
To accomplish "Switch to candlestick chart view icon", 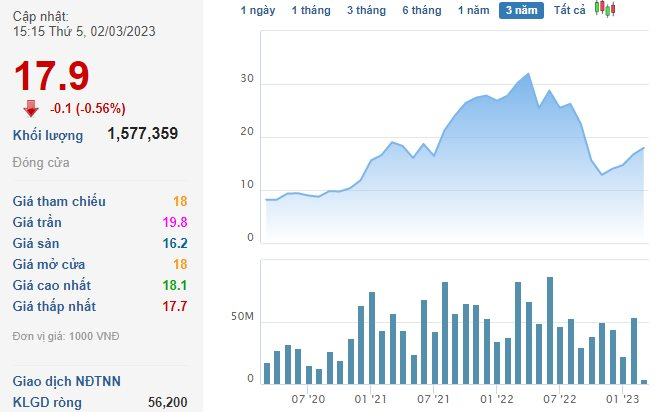I will click(x=603, y=9).
